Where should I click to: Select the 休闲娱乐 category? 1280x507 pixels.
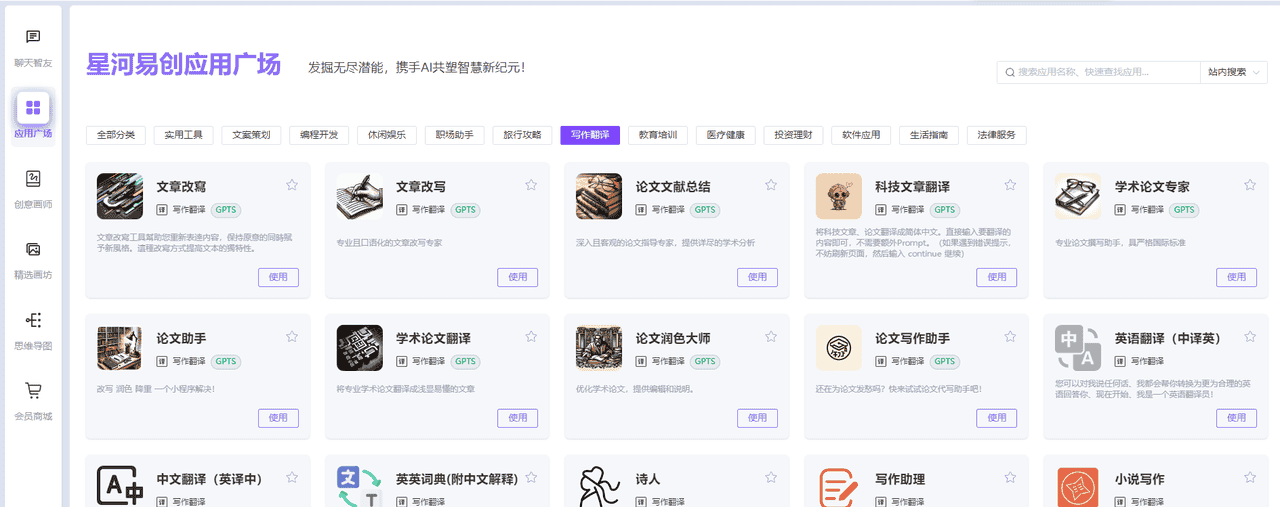coord(387,135)
